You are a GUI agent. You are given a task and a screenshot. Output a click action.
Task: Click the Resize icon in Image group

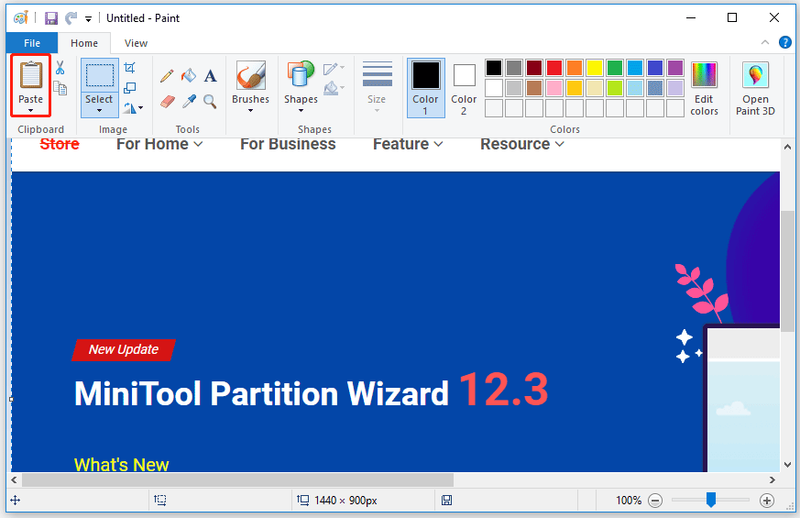(130, 88)
